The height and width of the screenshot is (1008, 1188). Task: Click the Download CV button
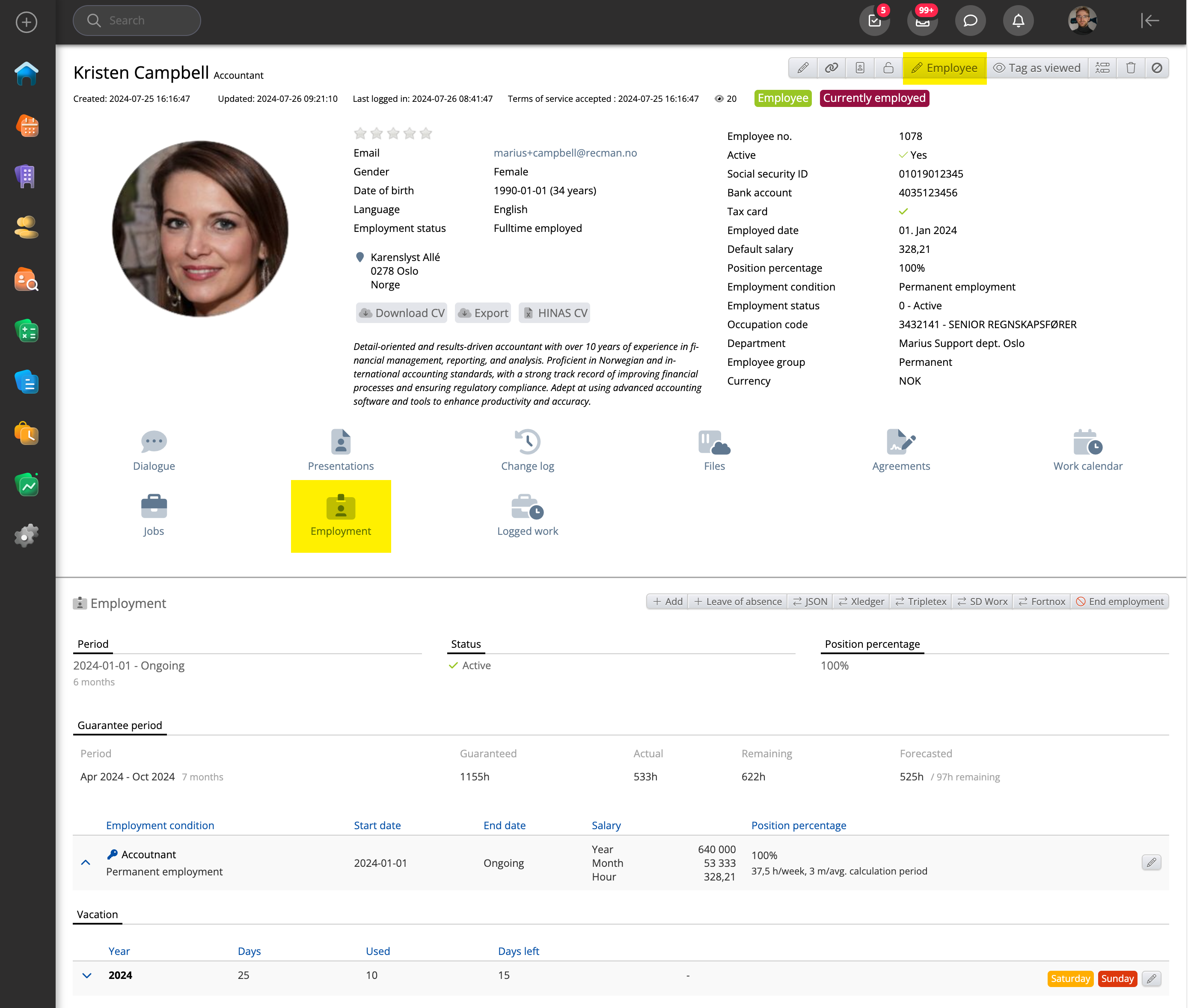click(402, 313)
